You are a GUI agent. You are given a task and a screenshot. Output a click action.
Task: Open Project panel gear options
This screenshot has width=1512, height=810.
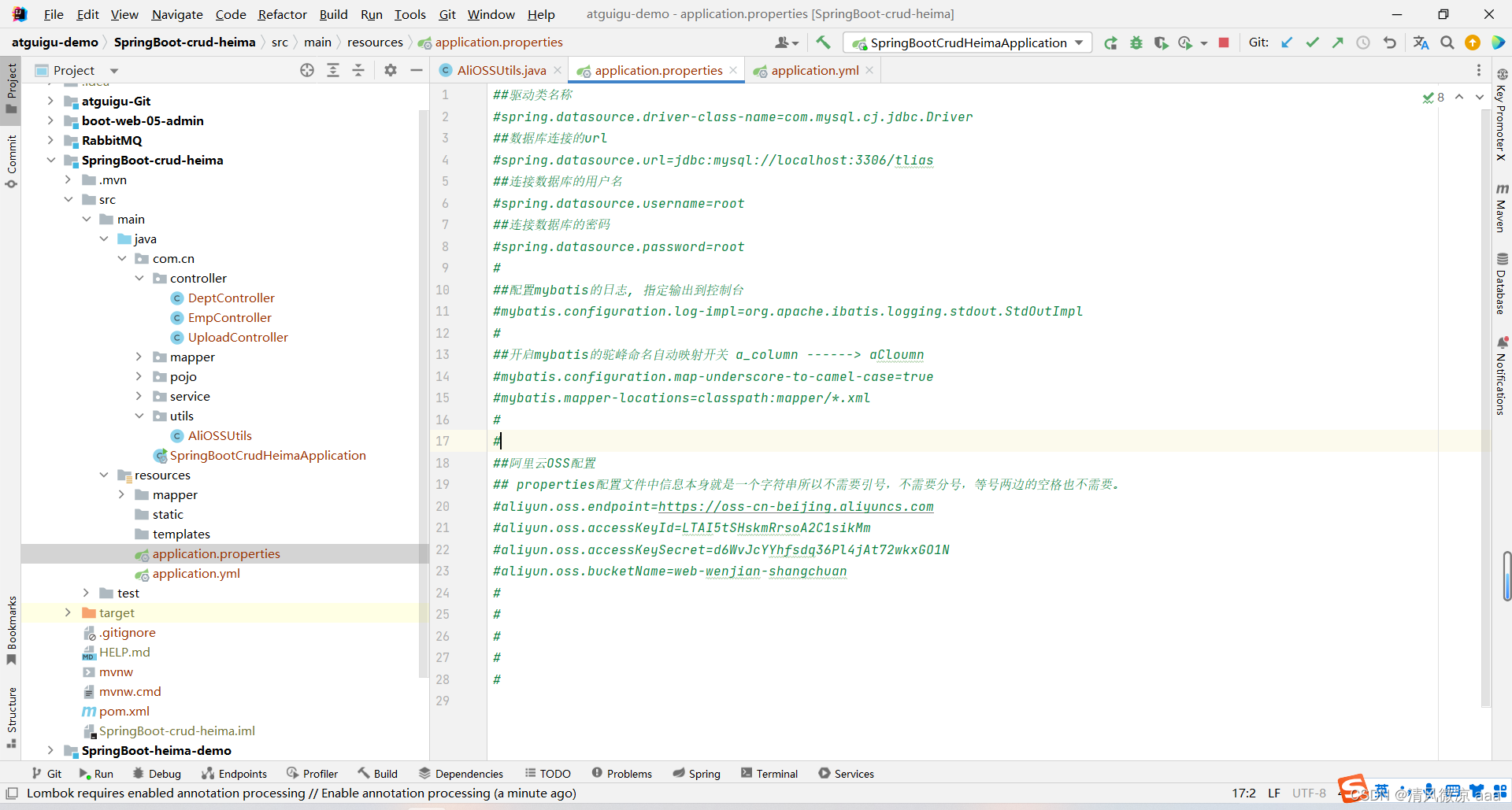click(x=391, y=70)
